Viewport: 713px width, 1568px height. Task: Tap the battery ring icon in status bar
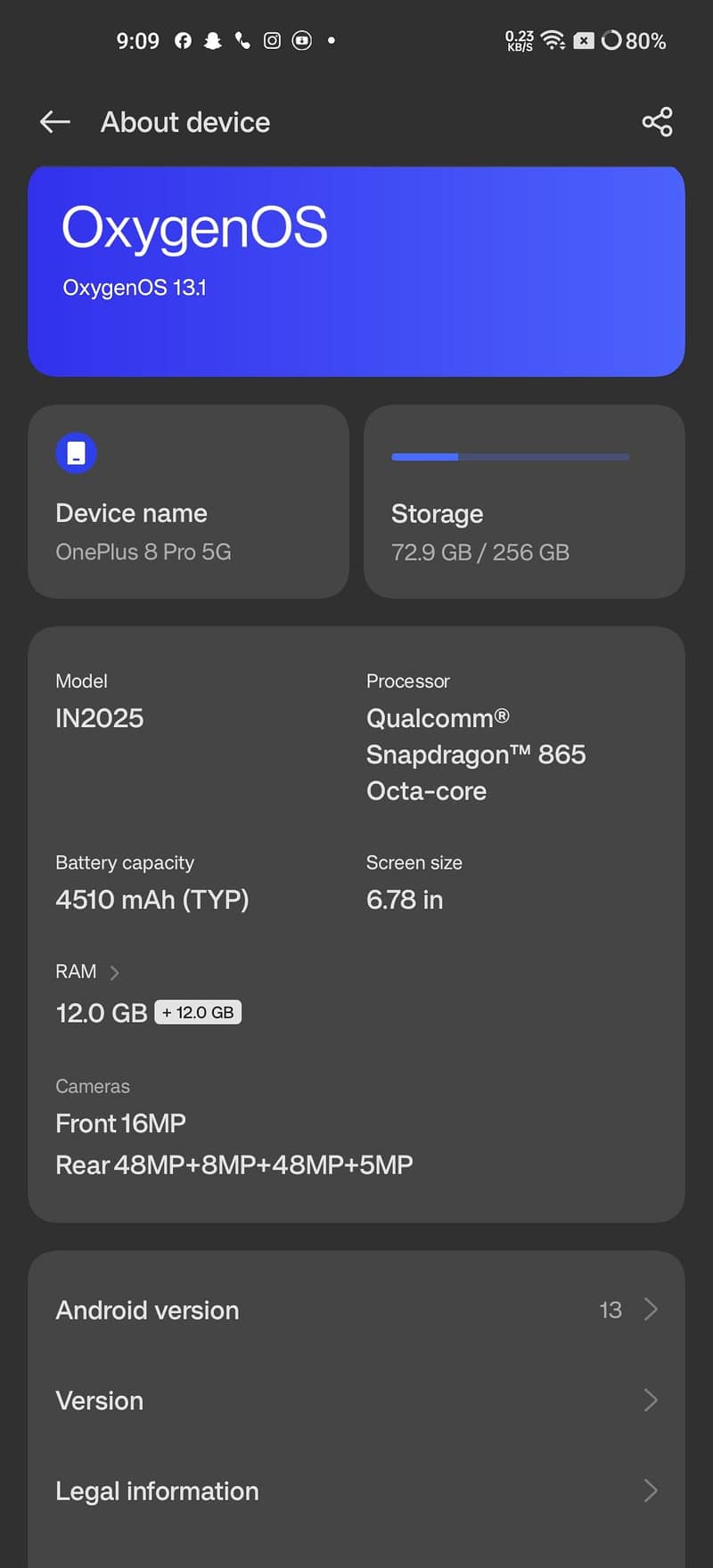click(611, 40)
